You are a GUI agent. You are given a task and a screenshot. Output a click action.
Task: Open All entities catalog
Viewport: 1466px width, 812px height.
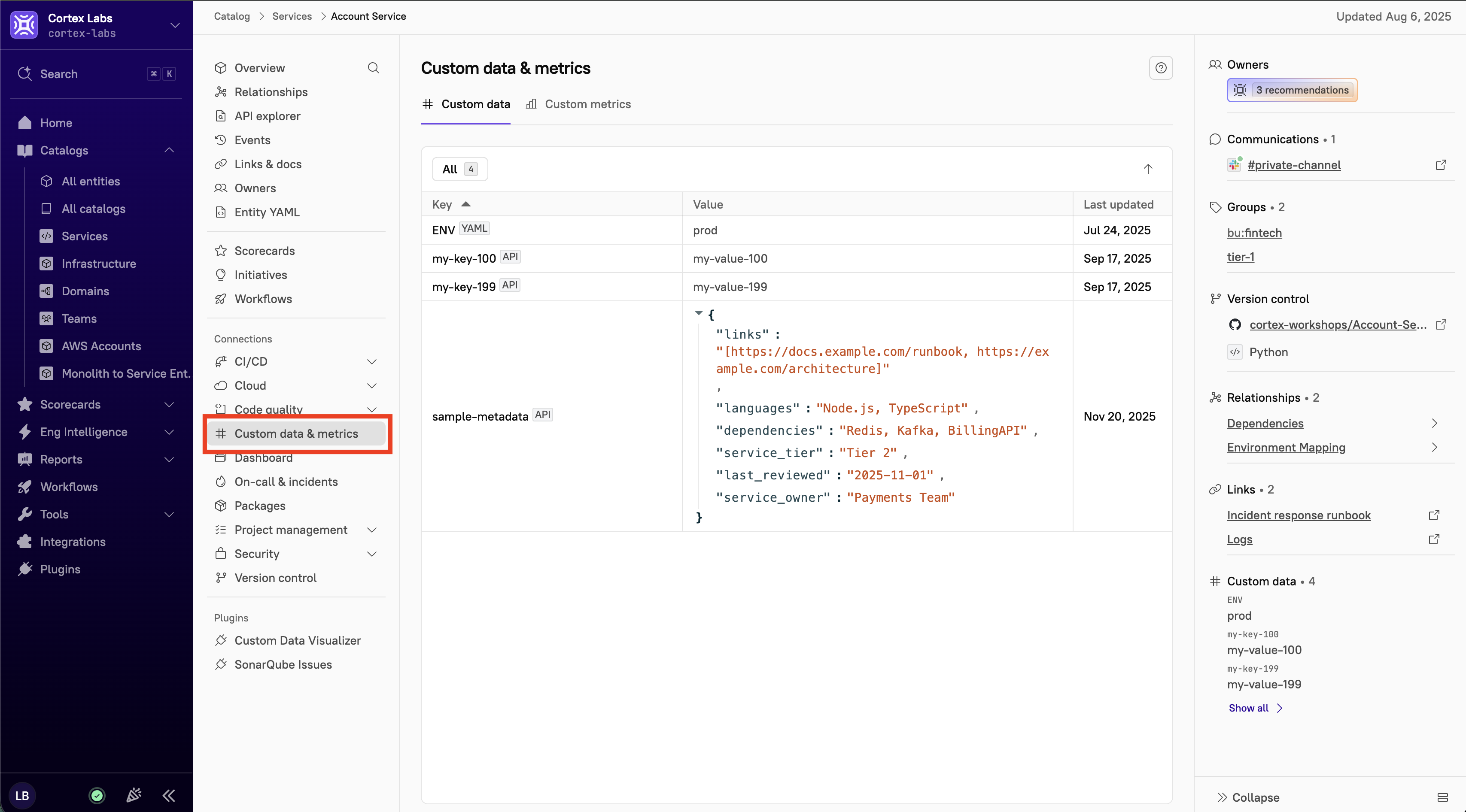91,182
